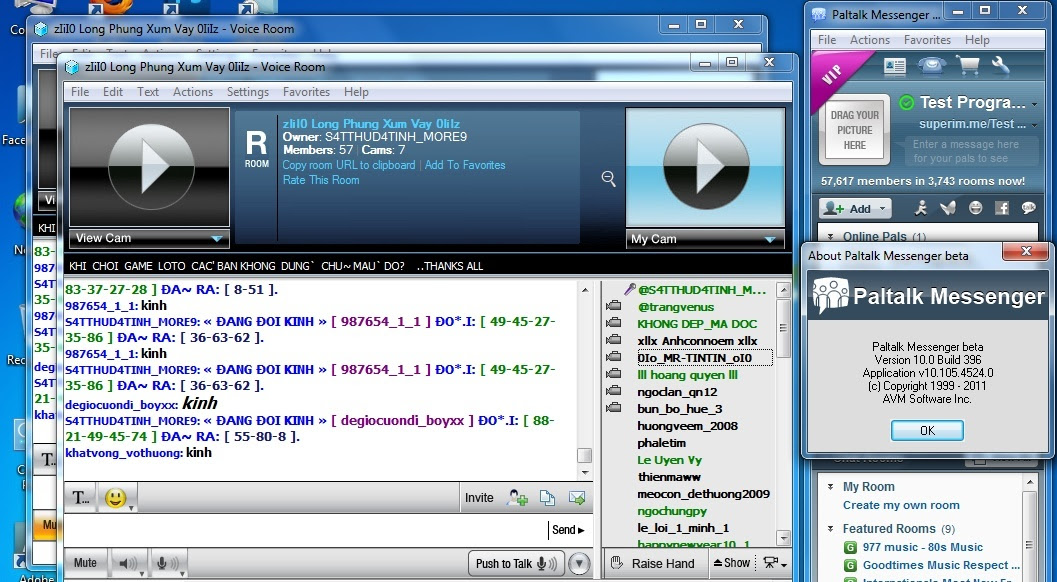Select user DIo_MR-TINTIN_oI0 in member list

tap(695, 357)
